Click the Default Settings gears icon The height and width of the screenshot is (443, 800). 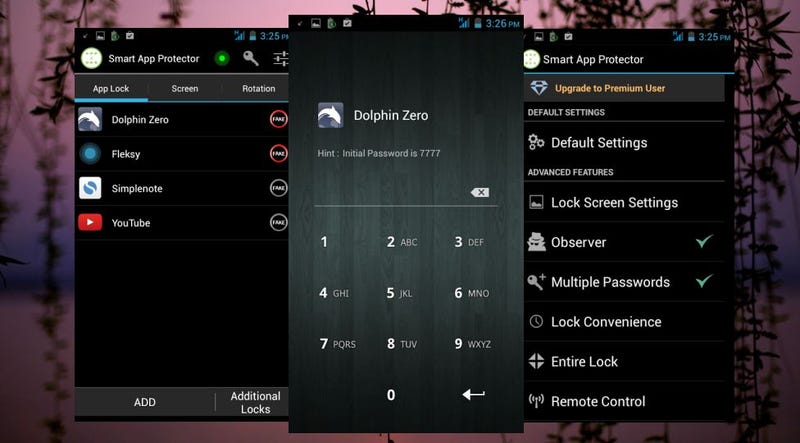click(536, 142)
